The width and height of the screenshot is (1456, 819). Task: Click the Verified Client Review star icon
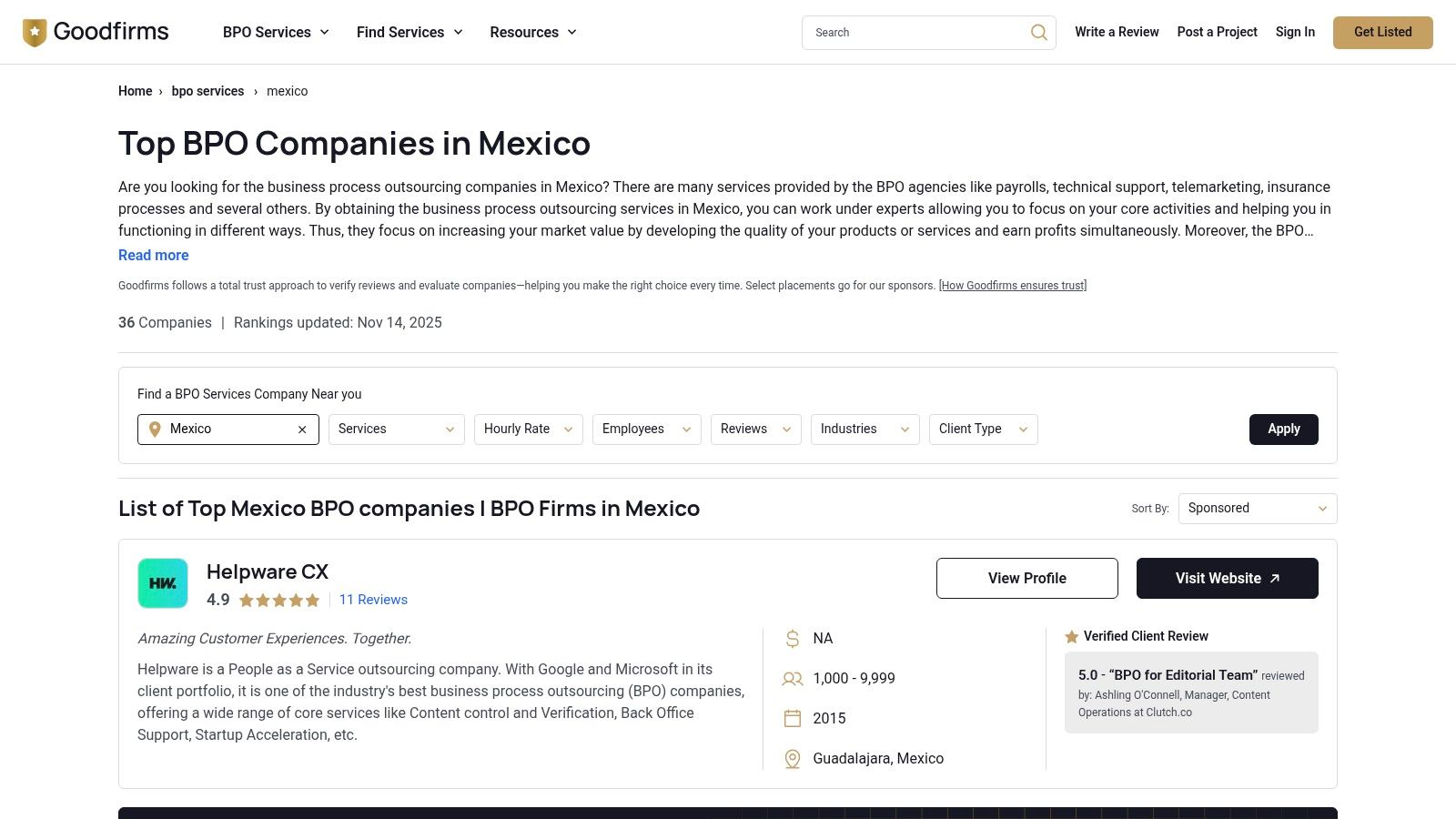[1072, 636]
